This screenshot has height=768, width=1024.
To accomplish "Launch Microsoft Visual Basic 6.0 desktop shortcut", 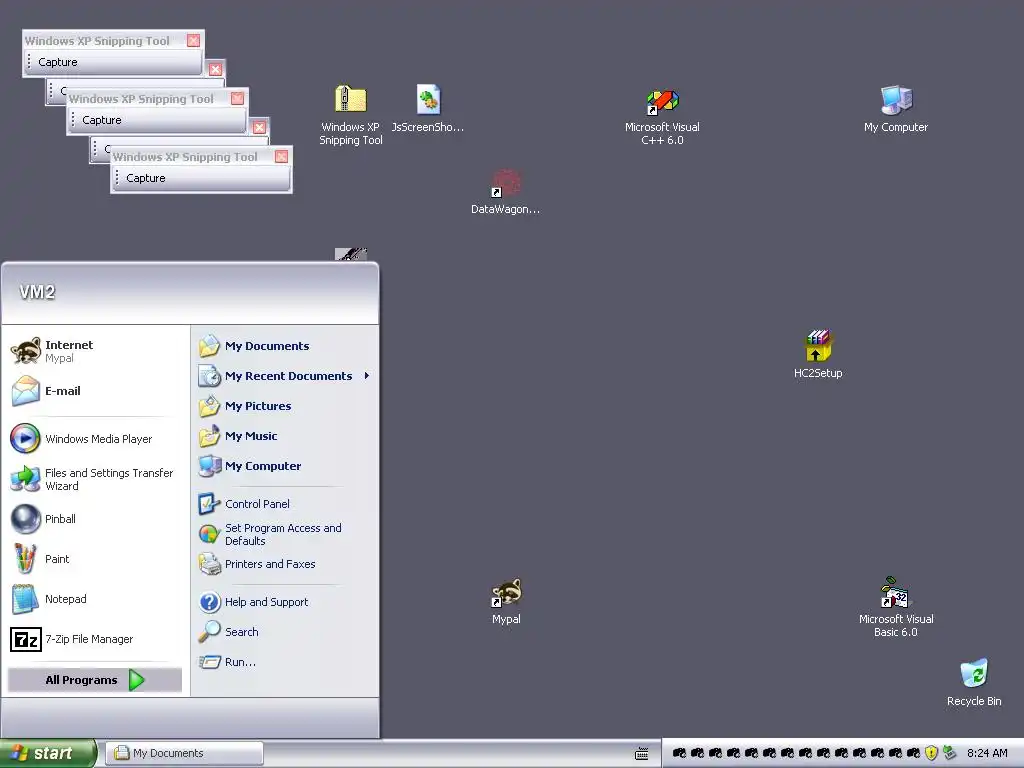I will 896,607.
